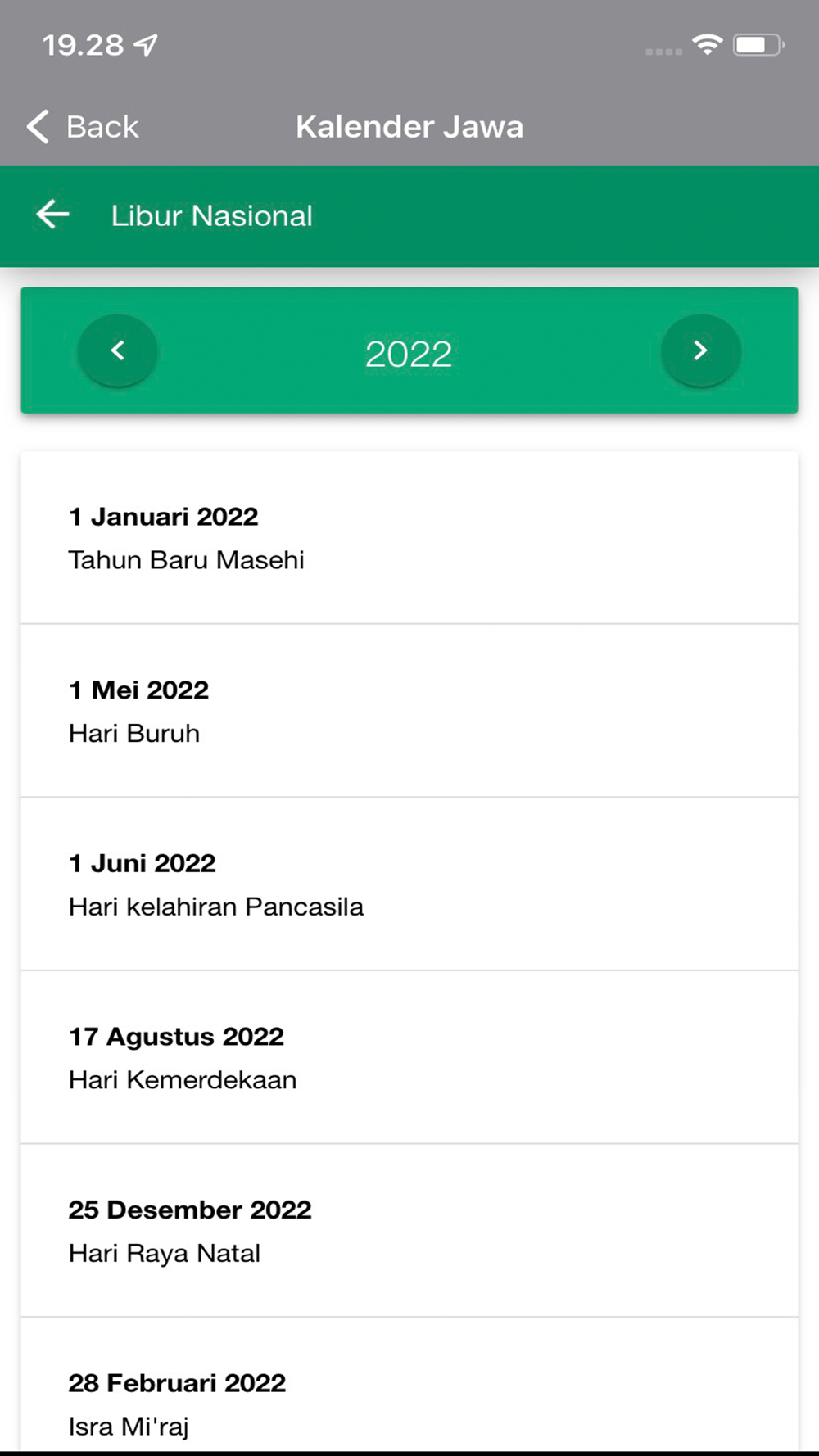Select the 2022 year label
The height and width of the screenshot is (1456, 819).
409,354
